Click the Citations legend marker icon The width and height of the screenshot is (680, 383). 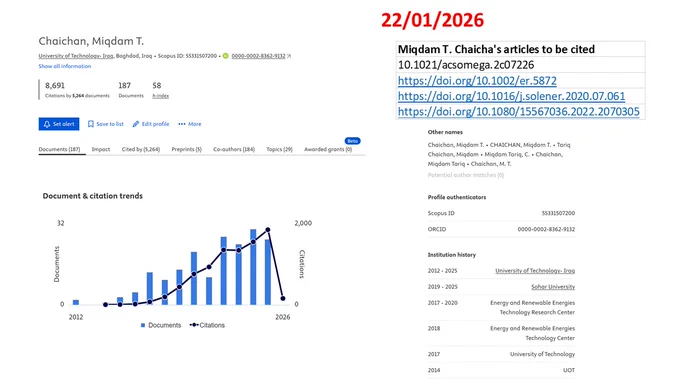click(194, 325)
